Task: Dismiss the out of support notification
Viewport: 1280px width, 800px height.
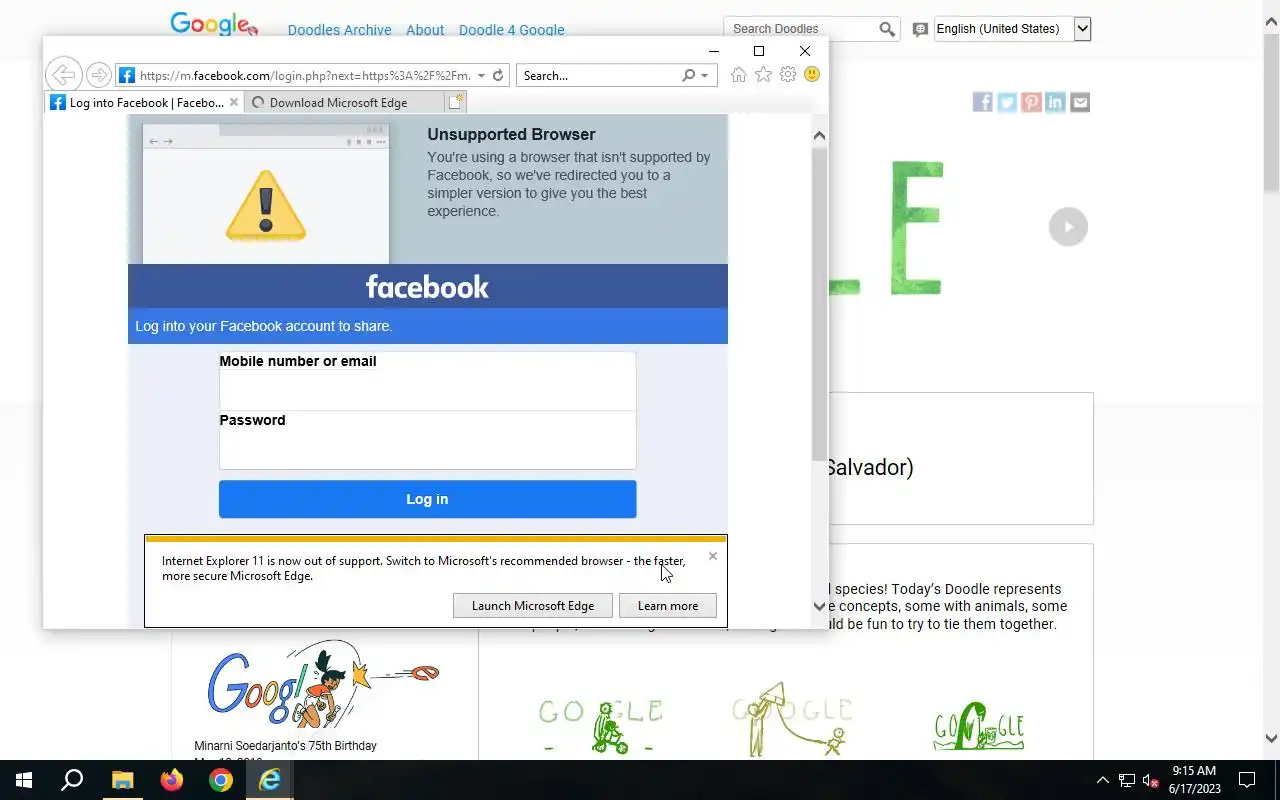Action: tap(713, 556)
